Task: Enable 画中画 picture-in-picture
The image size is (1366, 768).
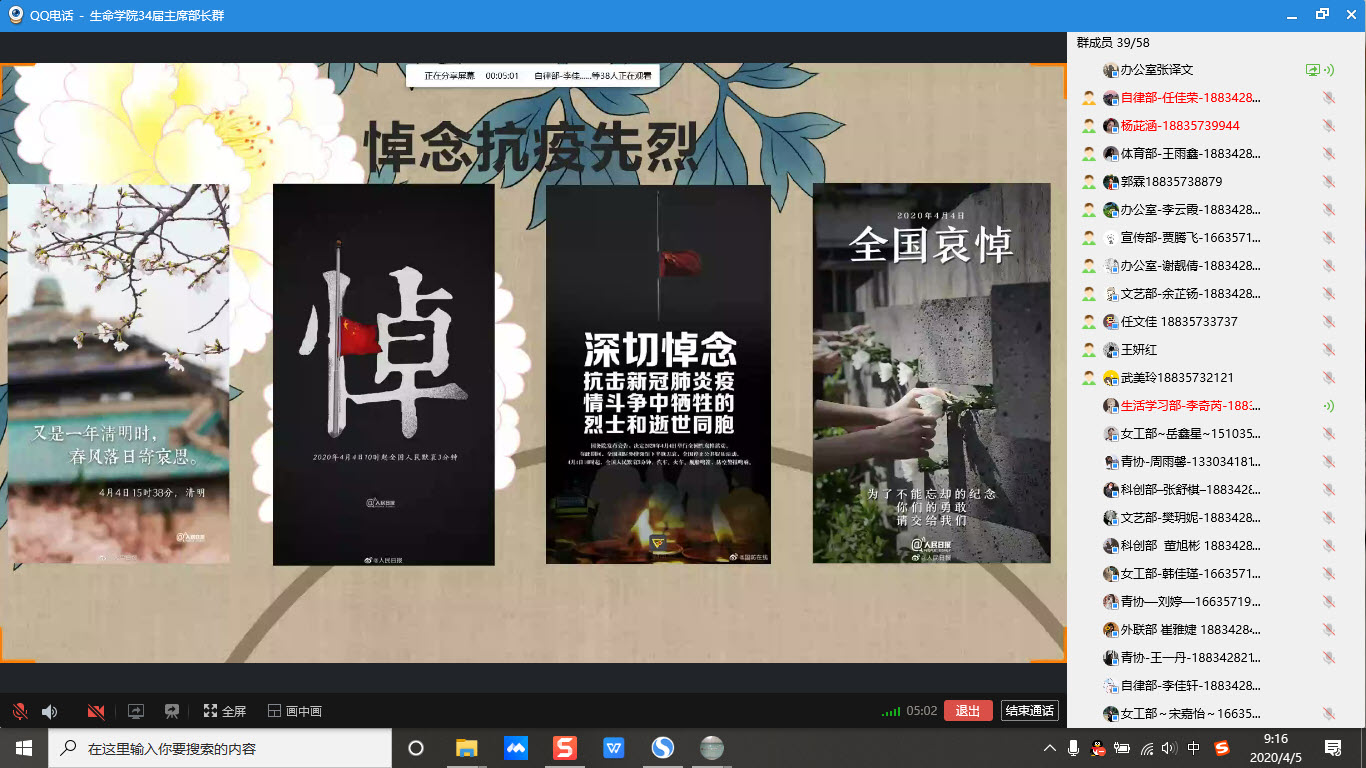Action: [294, 712]
